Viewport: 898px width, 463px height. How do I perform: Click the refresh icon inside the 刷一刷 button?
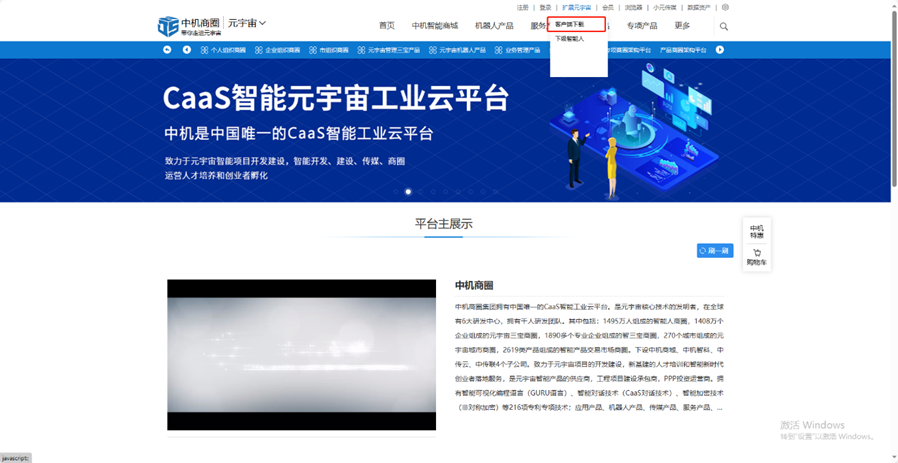tap(703, 251)
